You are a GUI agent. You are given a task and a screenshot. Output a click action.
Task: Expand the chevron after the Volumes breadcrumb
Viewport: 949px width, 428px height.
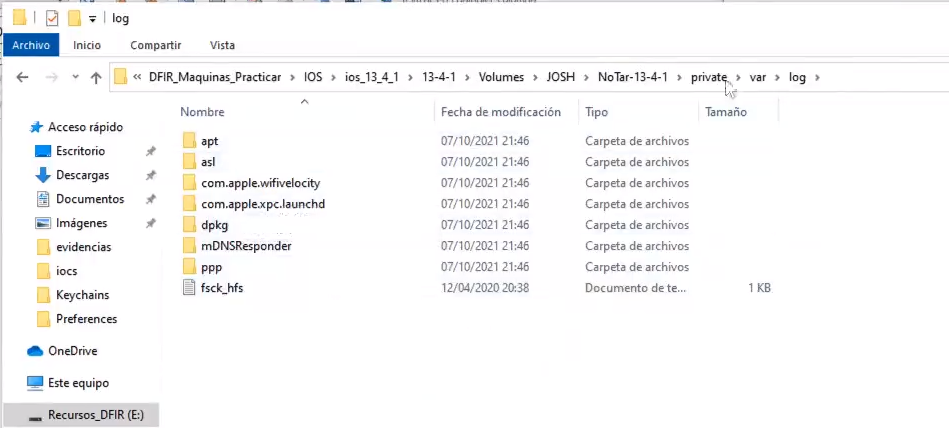click(x=535, y=77)
